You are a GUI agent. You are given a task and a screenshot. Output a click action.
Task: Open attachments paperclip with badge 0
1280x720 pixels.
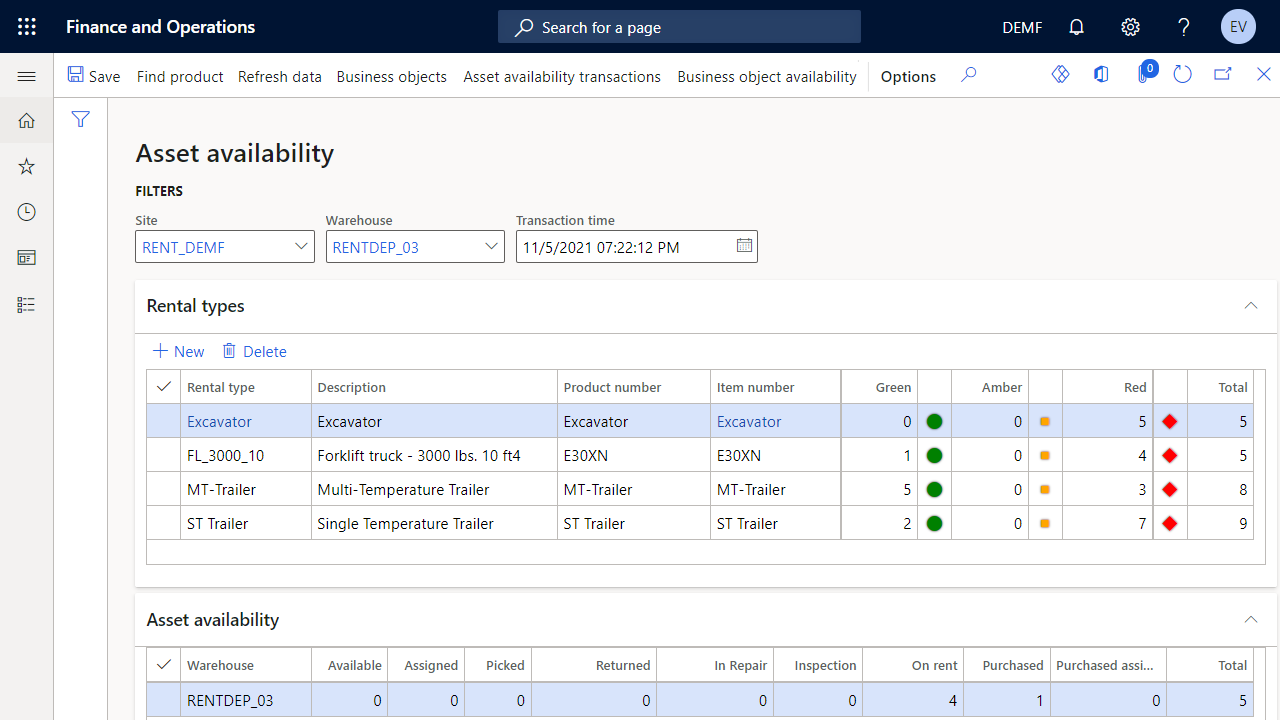click(x=1143, y=74)
